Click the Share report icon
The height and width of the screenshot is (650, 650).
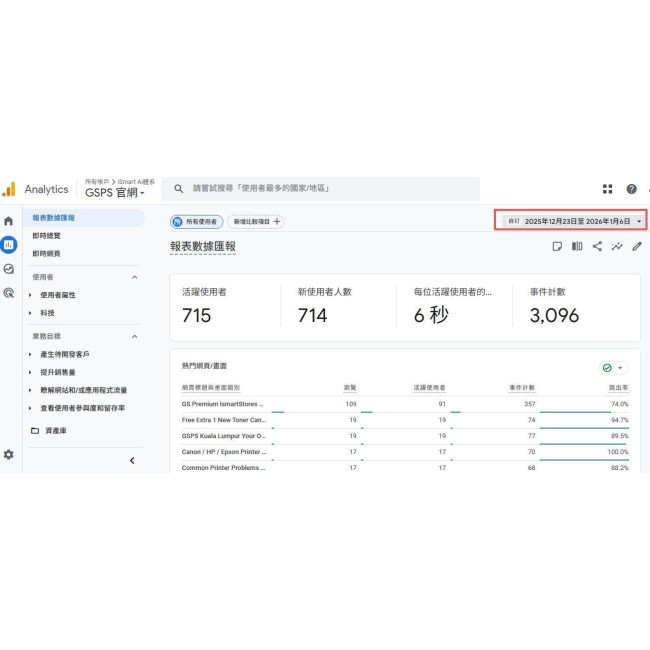click(x=597, y=246)
